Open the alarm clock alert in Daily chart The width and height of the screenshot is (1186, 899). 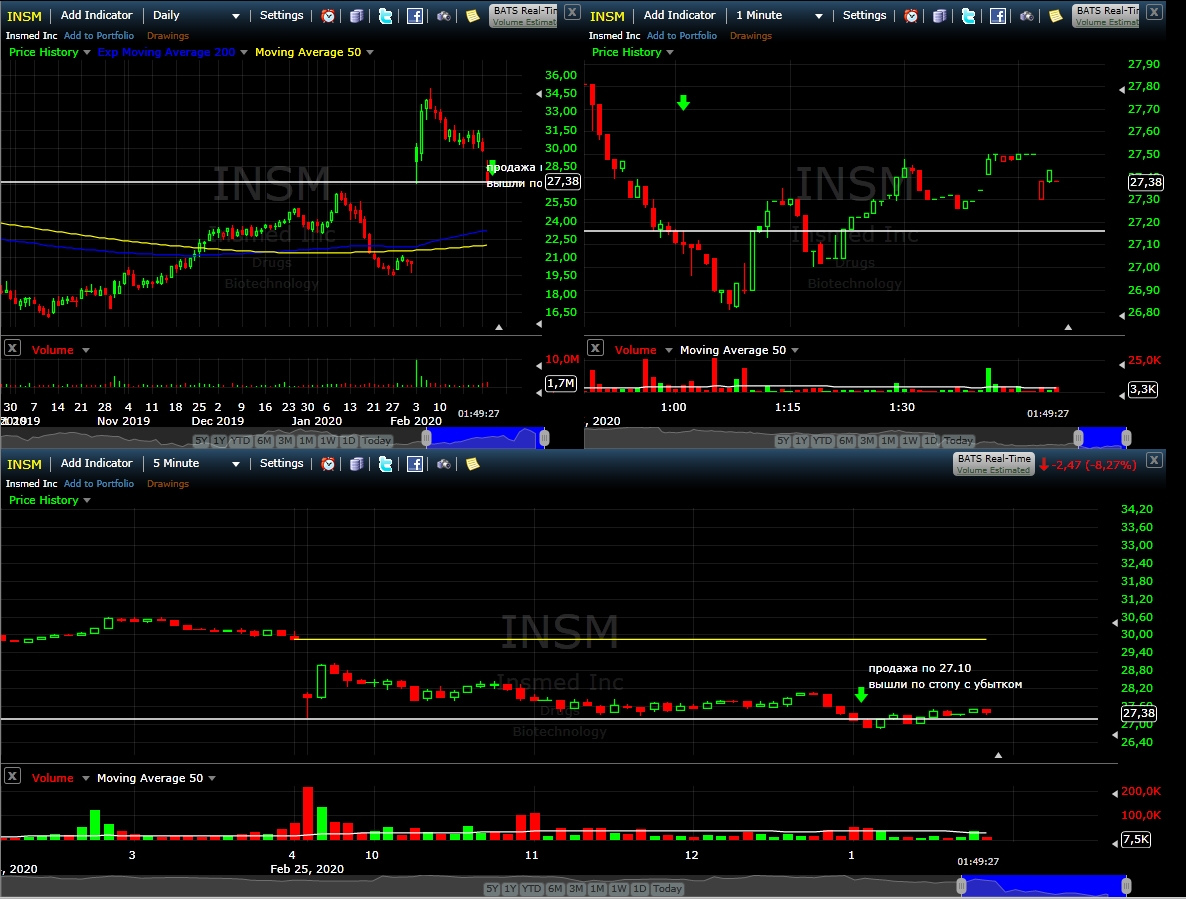click(x=328, y=16)
